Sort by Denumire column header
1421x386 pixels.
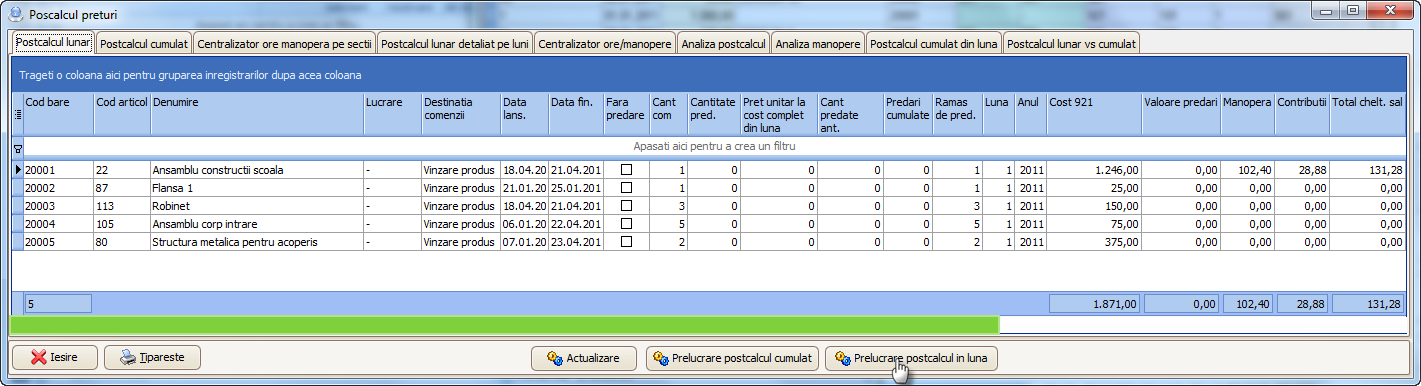(257, 114)
